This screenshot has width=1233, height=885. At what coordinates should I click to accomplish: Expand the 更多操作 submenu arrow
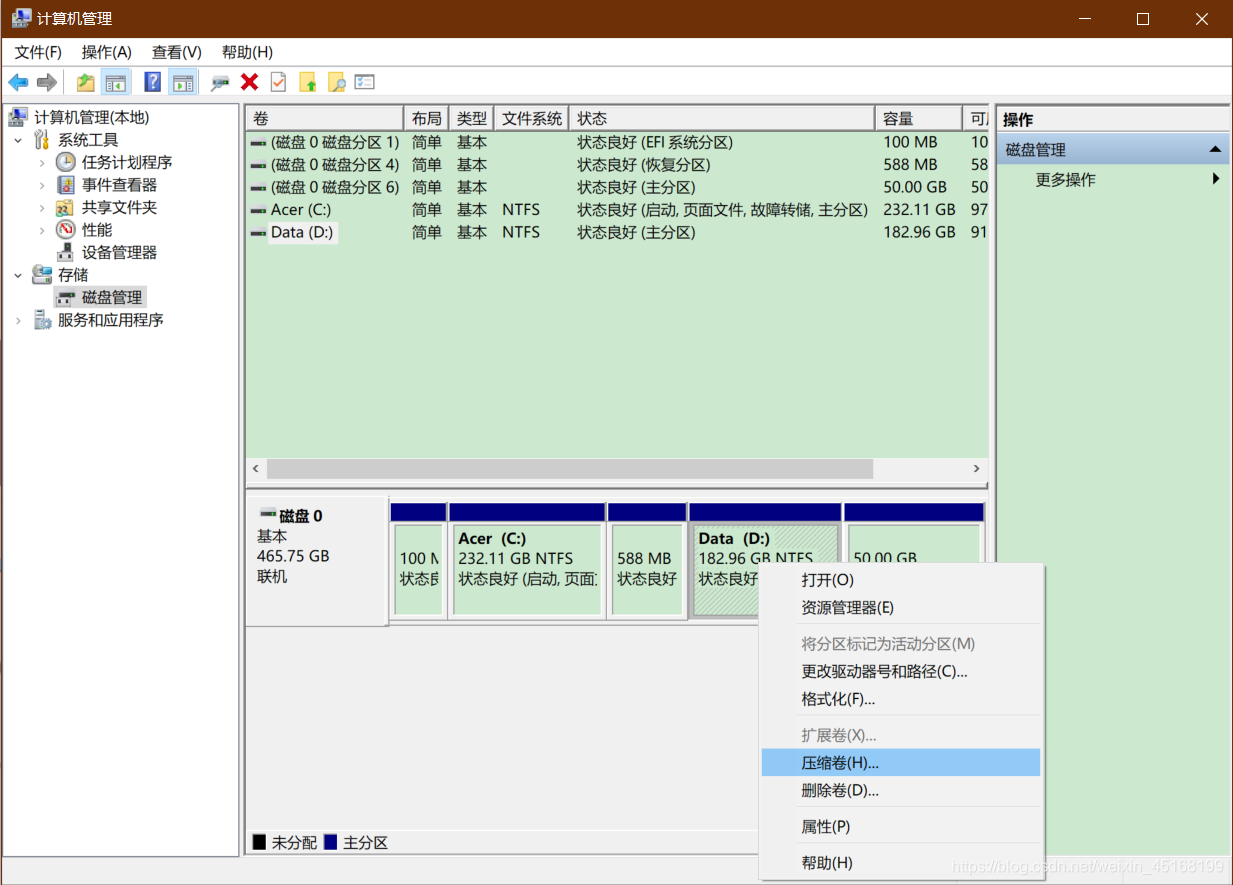(x=1216, y=179)
